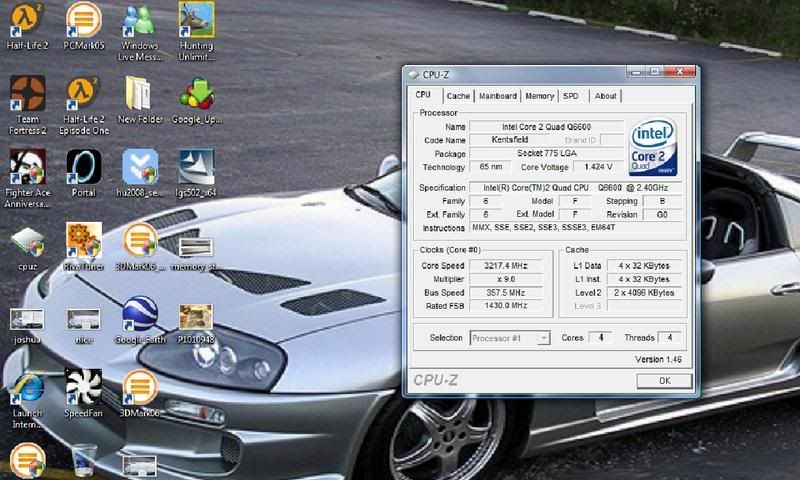Launch the PCMark05 desktop icon
800x480 pixels.
[84, 26]
